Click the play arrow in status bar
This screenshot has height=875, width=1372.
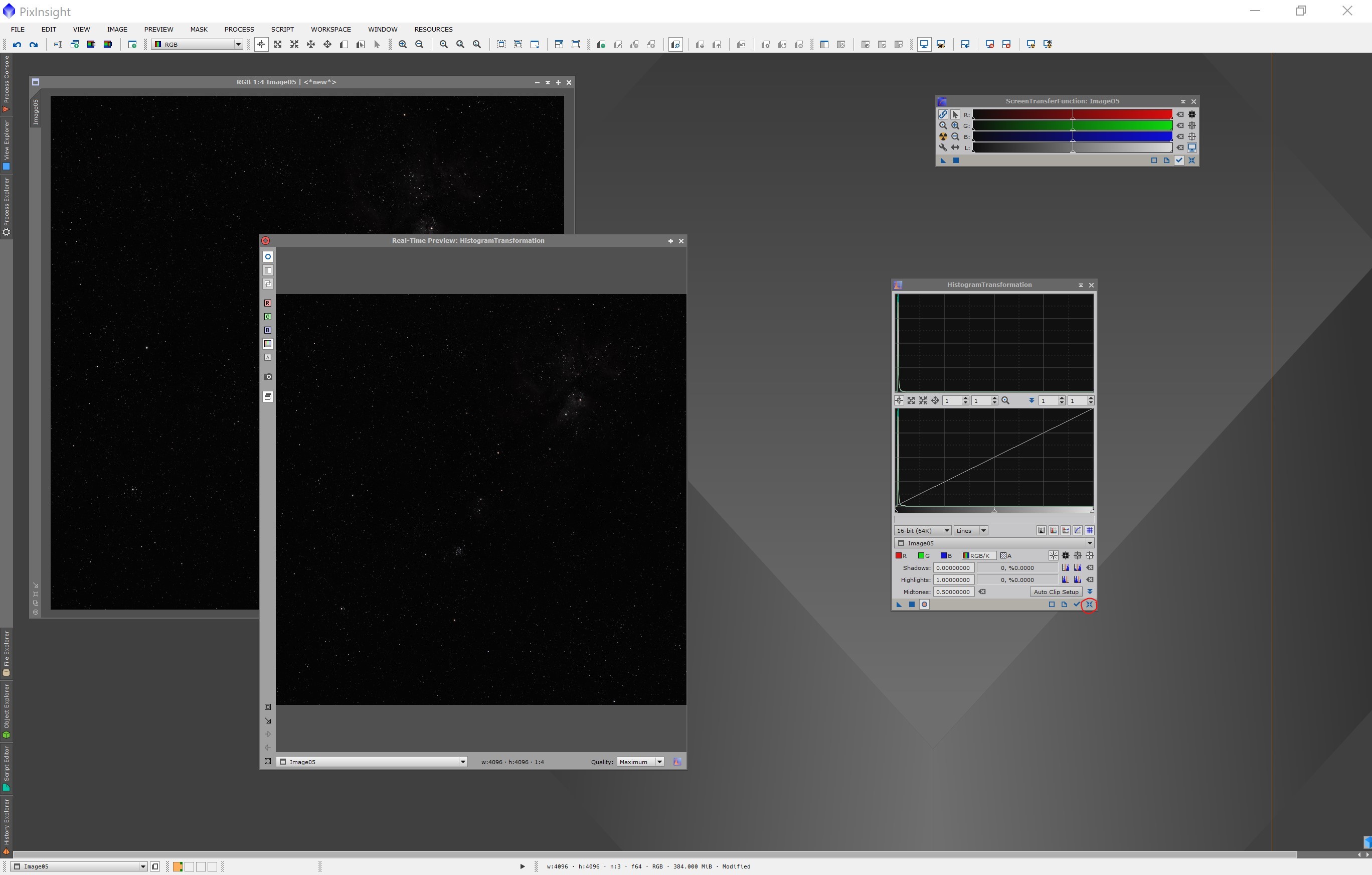522,867
